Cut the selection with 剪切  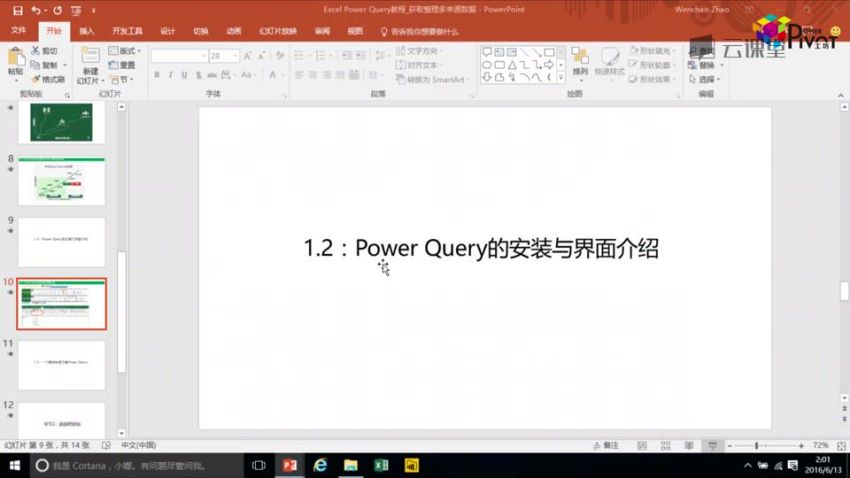(x=44, y=51)
